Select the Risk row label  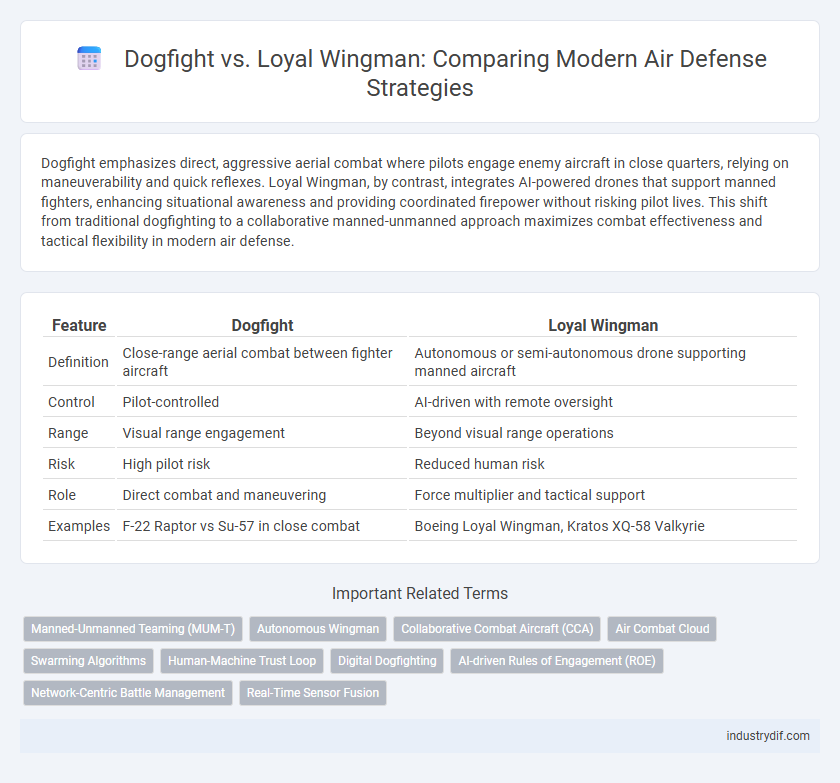coord(62,464)
